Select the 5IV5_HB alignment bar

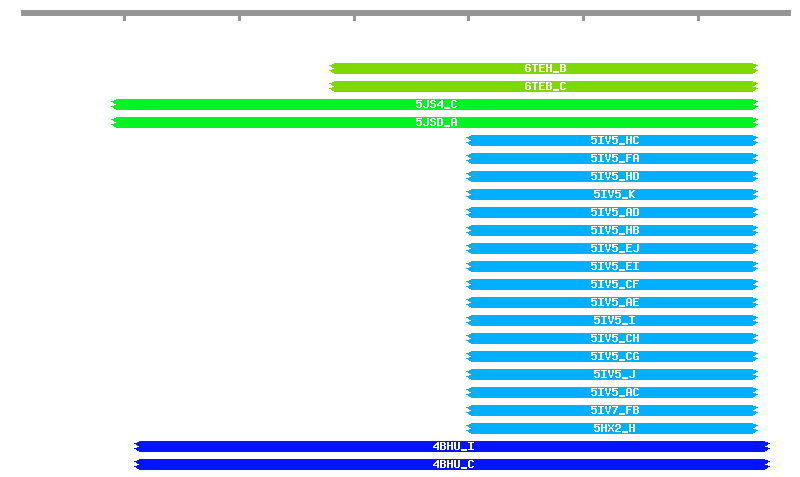(x=612, y=231)
